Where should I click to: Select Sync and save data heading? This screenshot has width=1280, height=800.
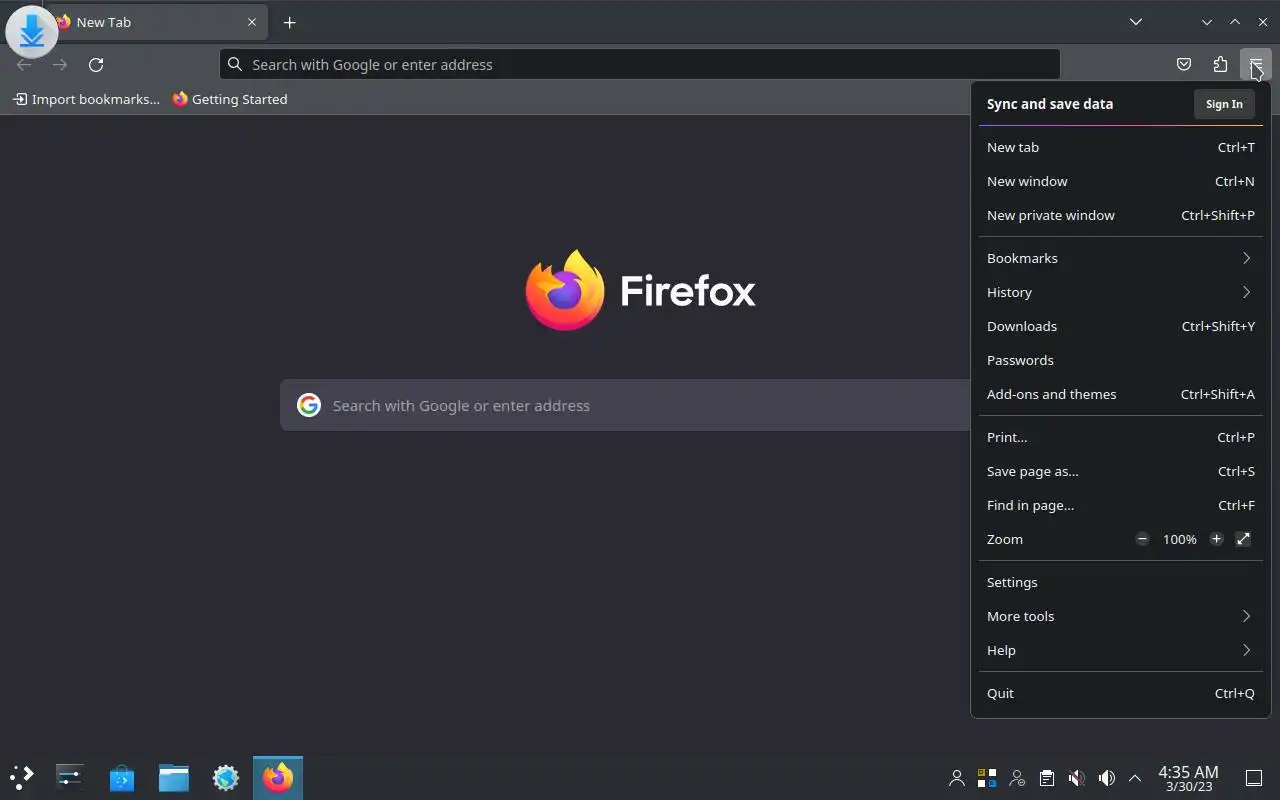click(x=1050, y=104)
